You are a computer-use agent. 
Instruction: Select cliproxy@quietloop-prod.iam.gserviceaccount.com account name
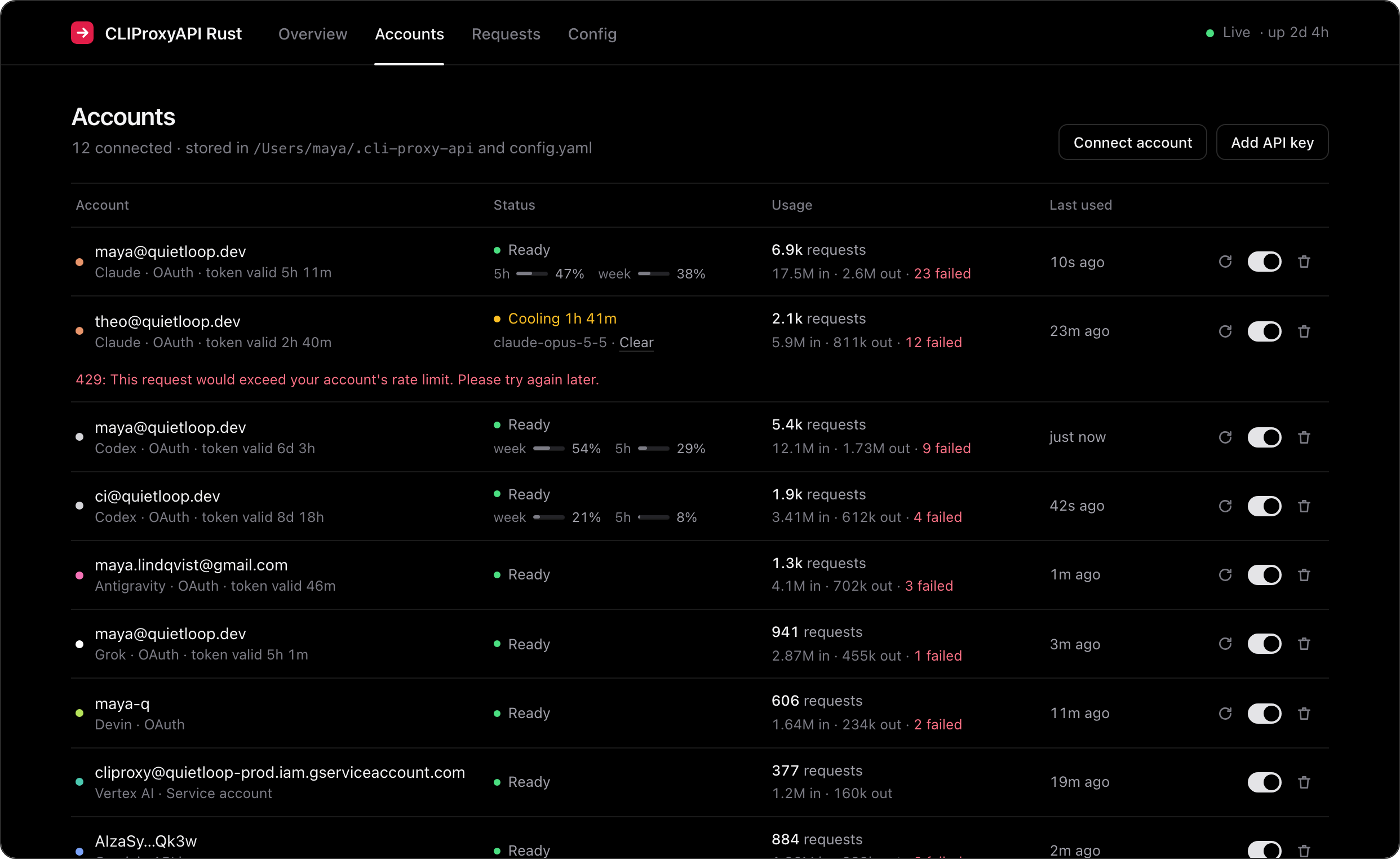tap(280, 772)
